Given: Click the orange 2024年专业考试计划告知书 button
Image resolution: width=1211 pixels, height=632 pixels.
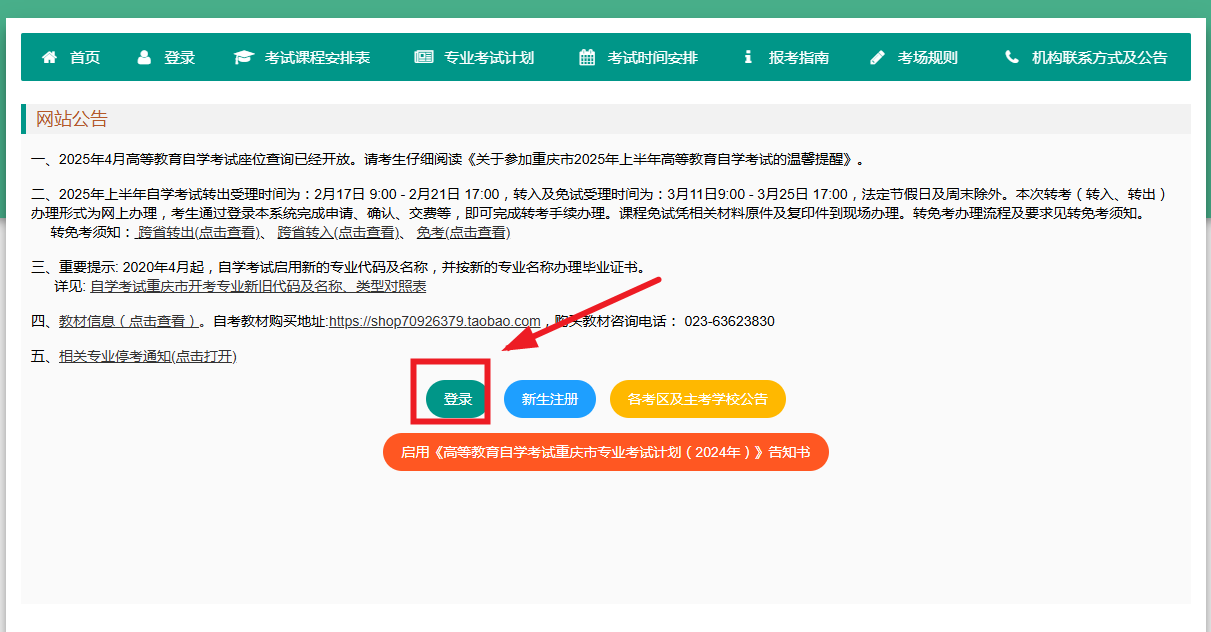Looking at the screenshot, I should pos(605,452).
